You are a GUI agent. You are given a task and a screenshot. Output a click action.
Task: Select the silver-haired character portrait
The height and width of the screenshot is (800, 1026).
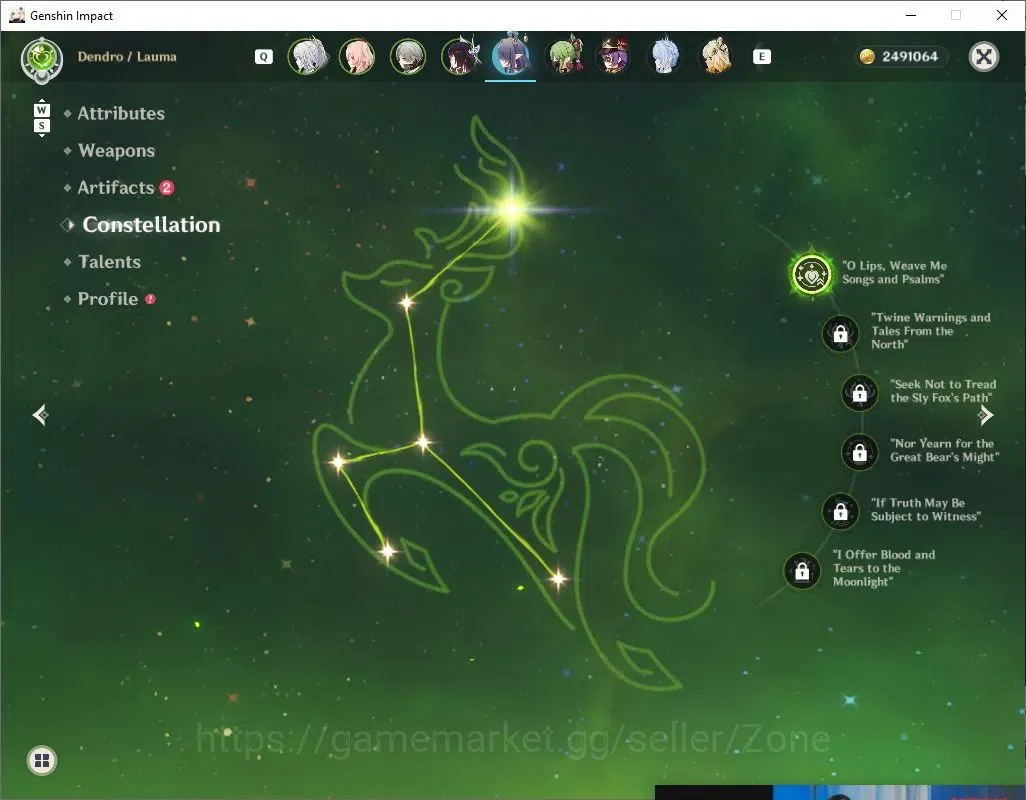click(306, 56)
